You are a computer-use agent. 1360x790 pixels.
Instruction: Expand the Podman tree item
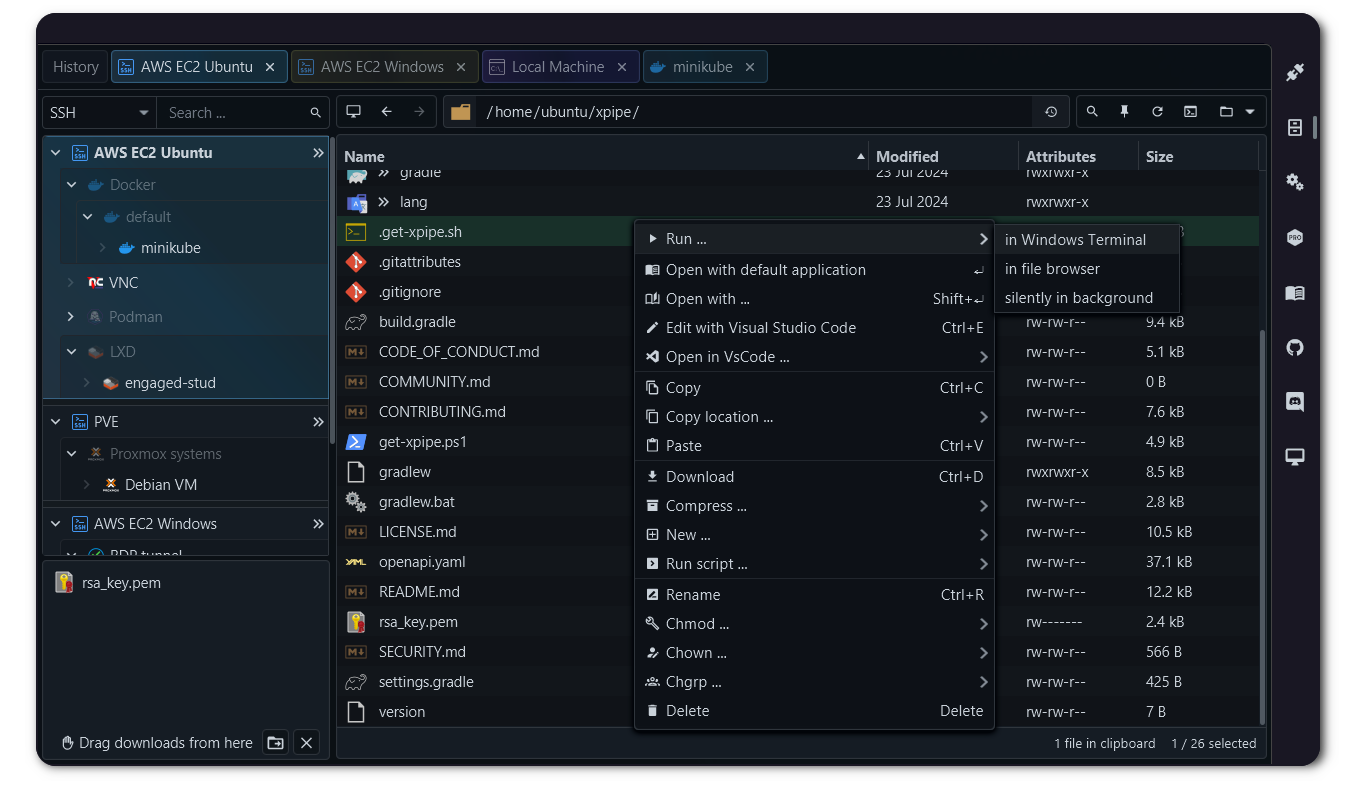coord(70,316)
